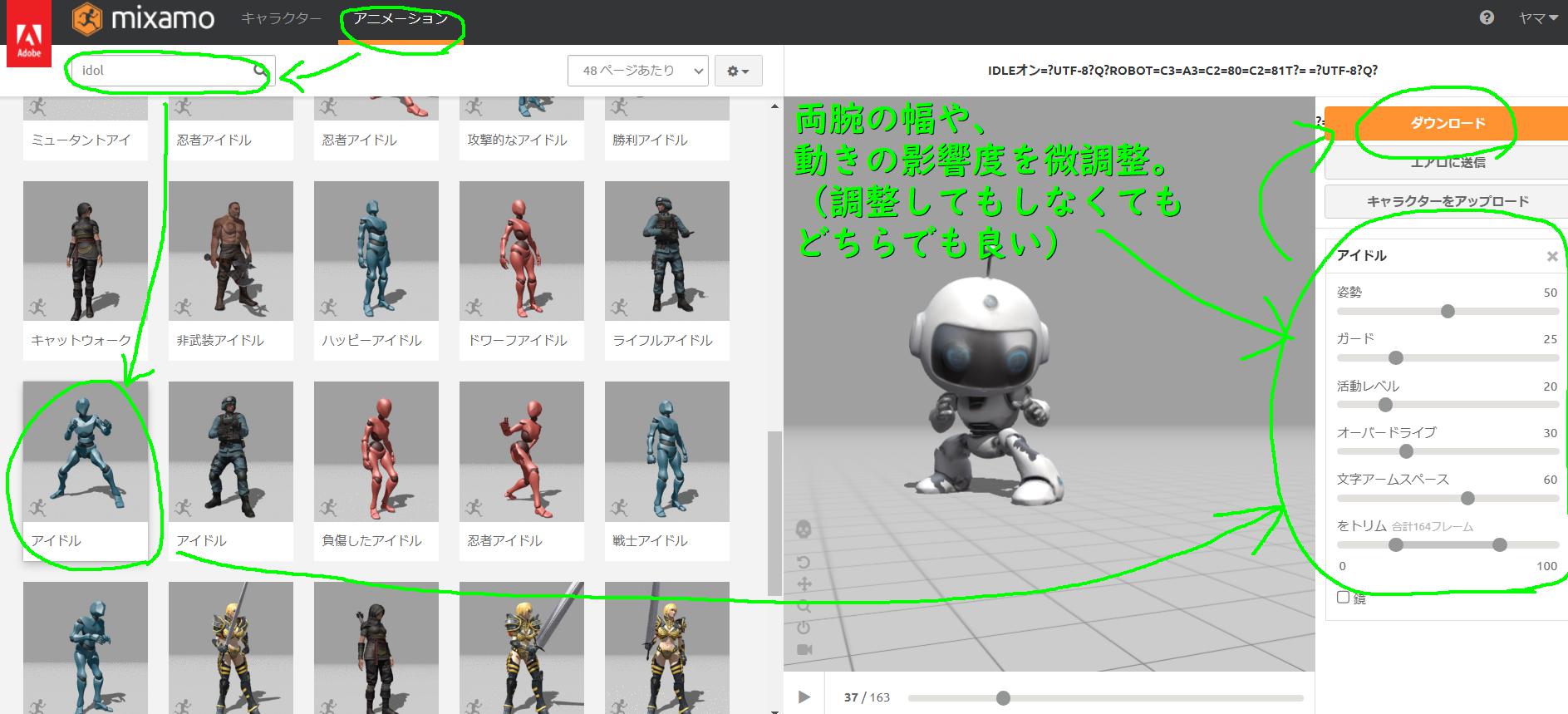Image resolution: width=1568 pixels, height=714 pixels.
Task: Select the ドワーフアイドル animation thumbnail
Action: (x=522, y=250)
